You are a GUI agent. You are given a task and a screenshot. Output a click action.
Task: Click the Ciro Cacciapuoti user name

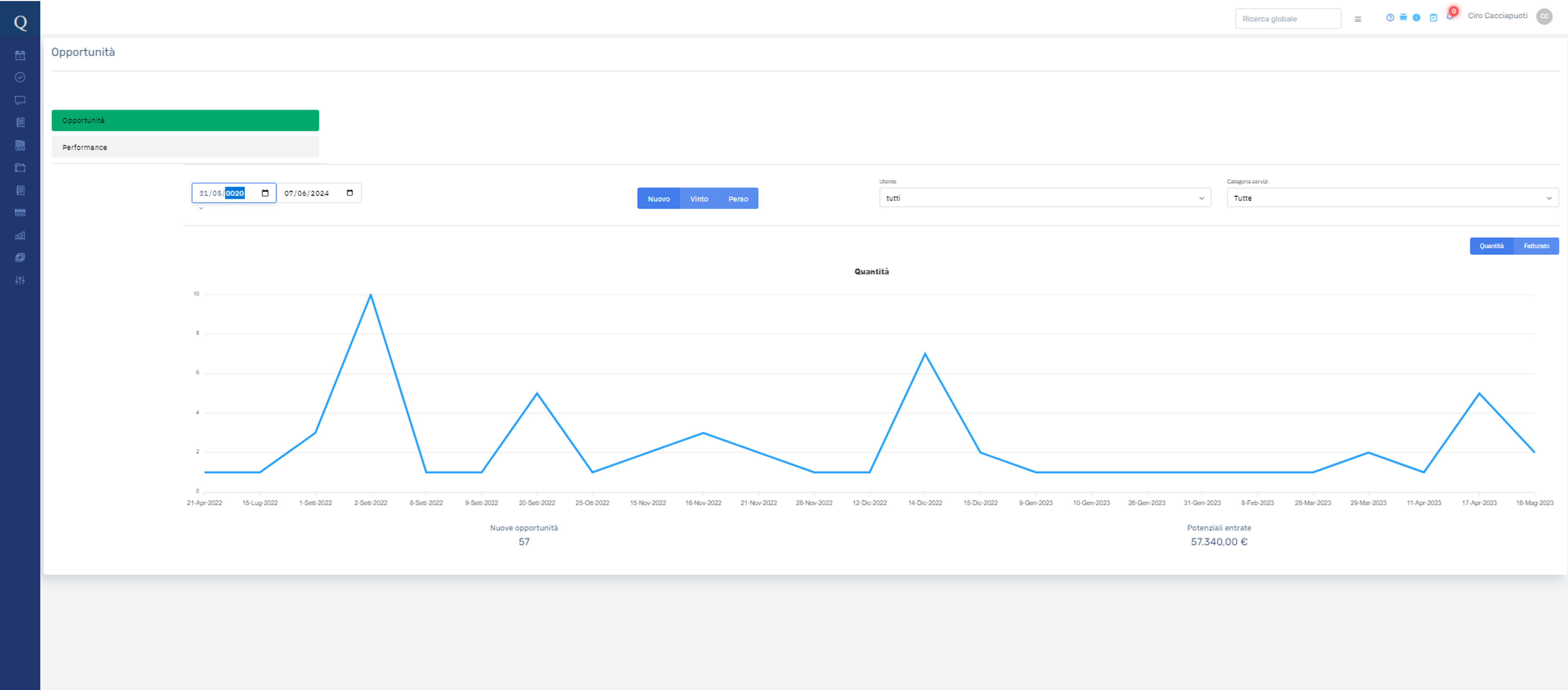coord(1497,16)
